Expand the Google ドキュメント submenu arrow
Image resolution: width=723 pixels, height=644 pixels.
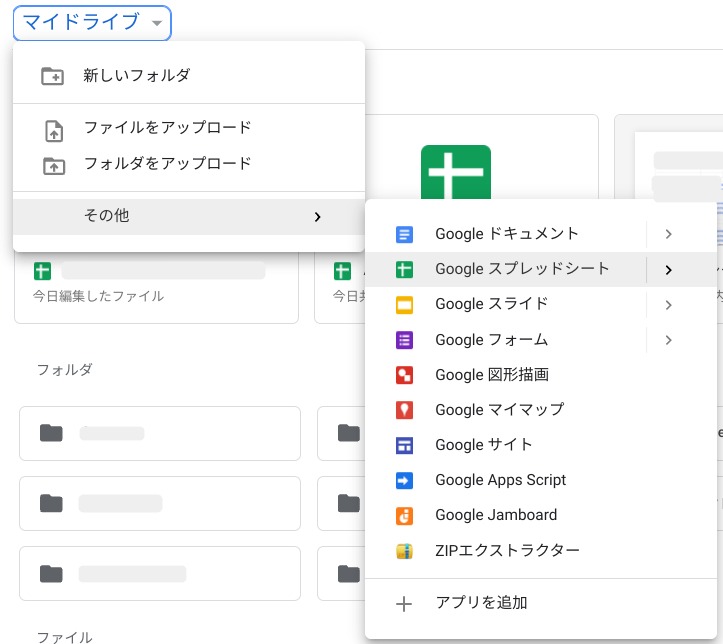(x=668, y=234)
